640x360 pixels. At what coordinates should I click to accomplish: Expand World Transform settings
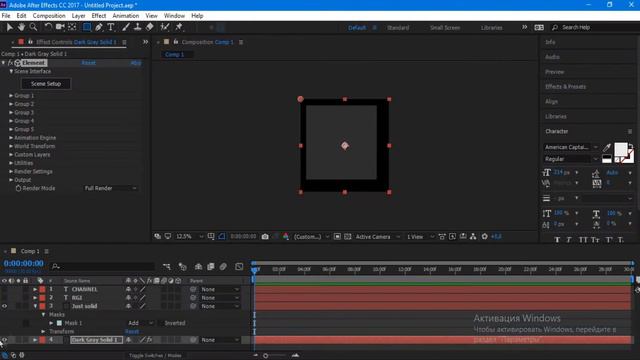click(x=11, y=146)
